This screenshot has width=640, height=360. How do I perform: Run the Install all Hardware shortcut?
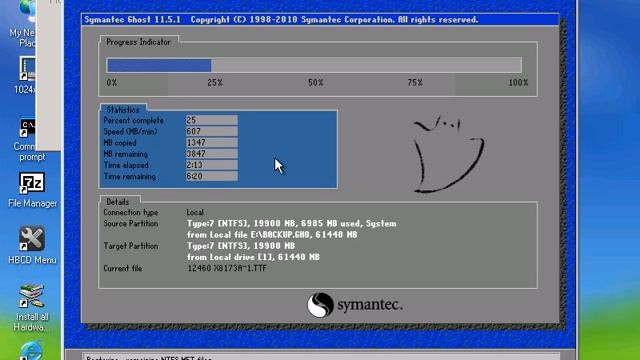[x=32, y=297]
